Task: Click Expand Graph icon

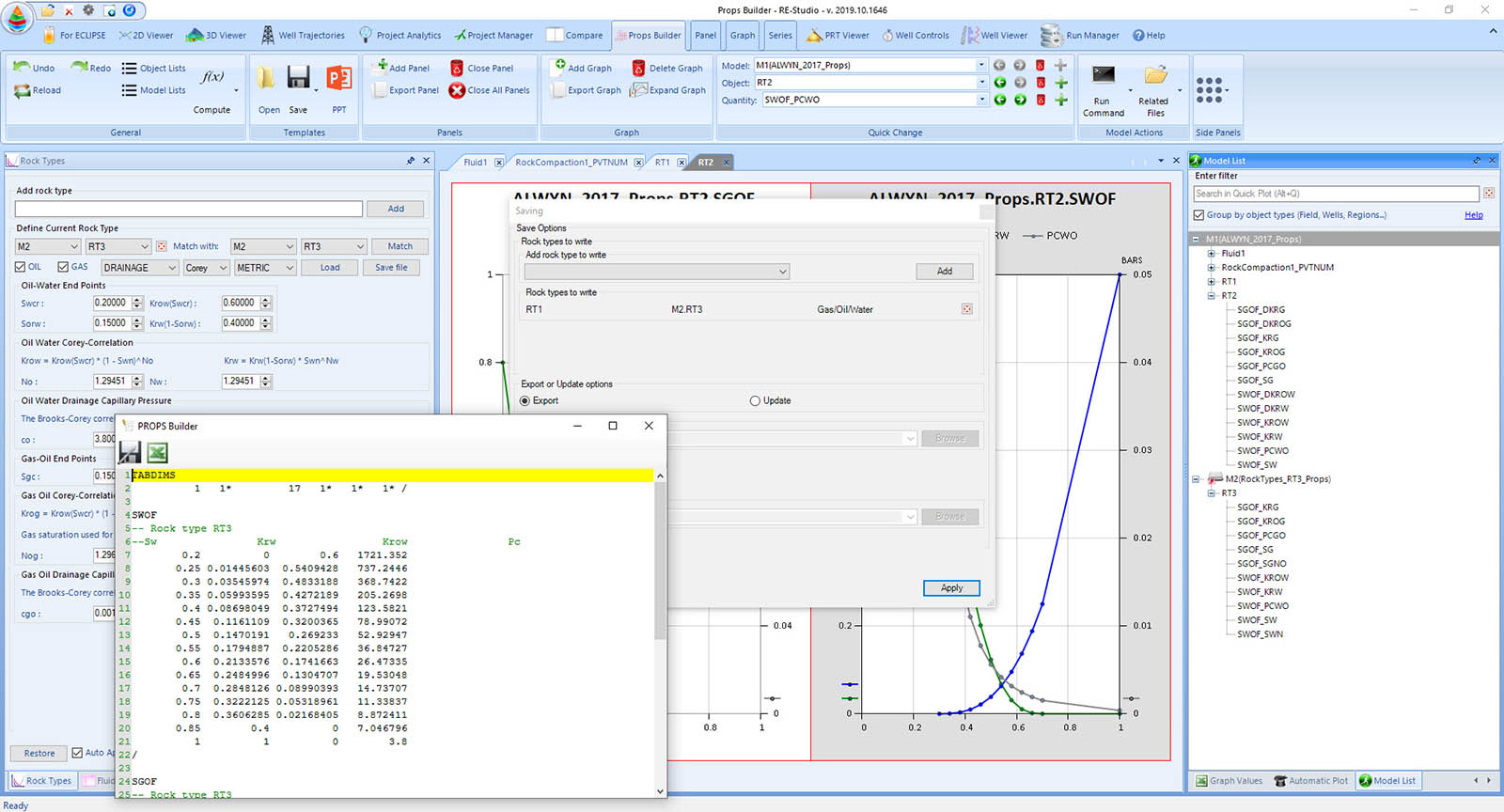Action: 638,90
